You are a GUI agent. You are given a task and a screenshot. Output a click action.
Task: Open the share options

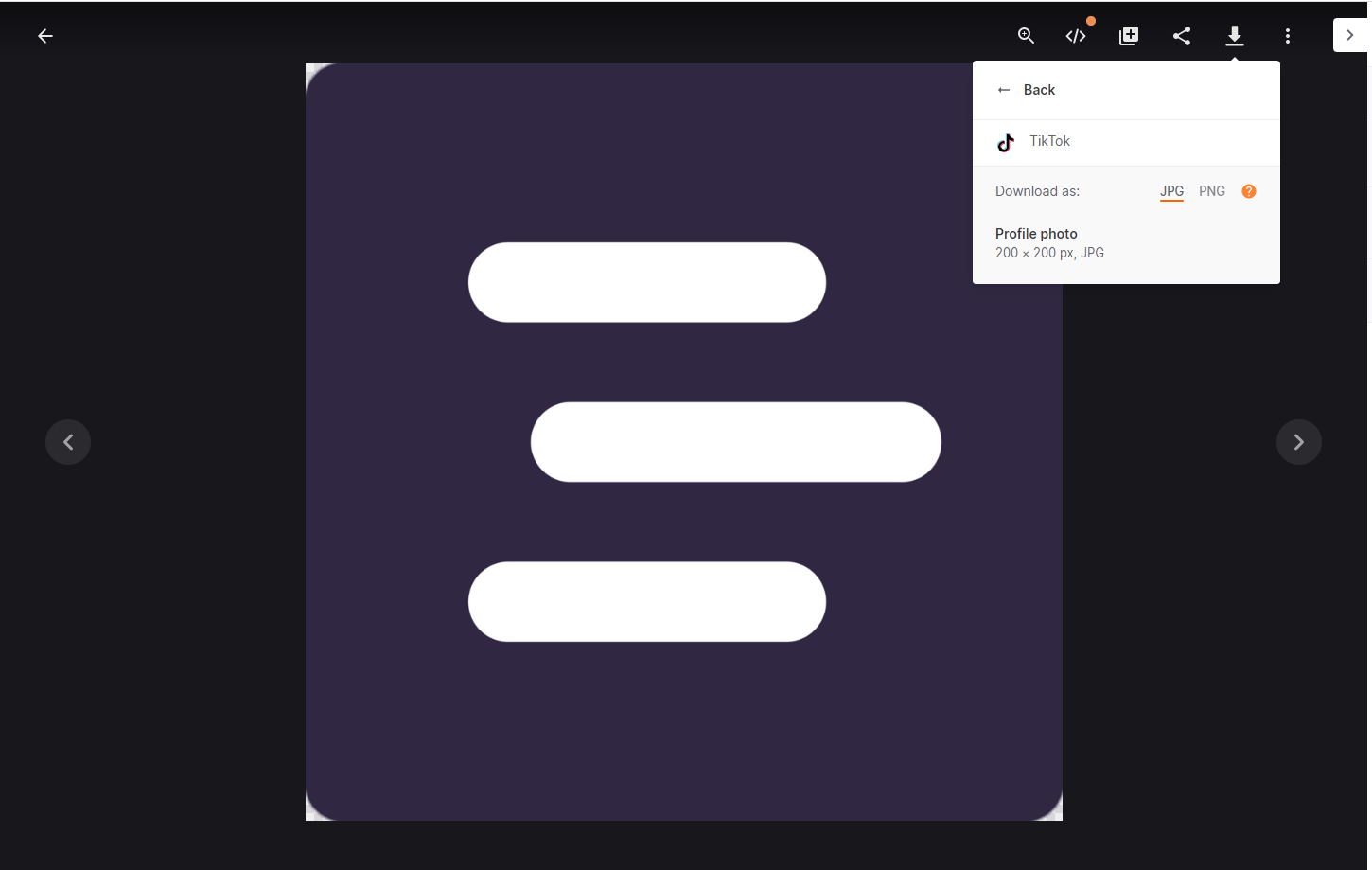click(x=1181, y=35)
